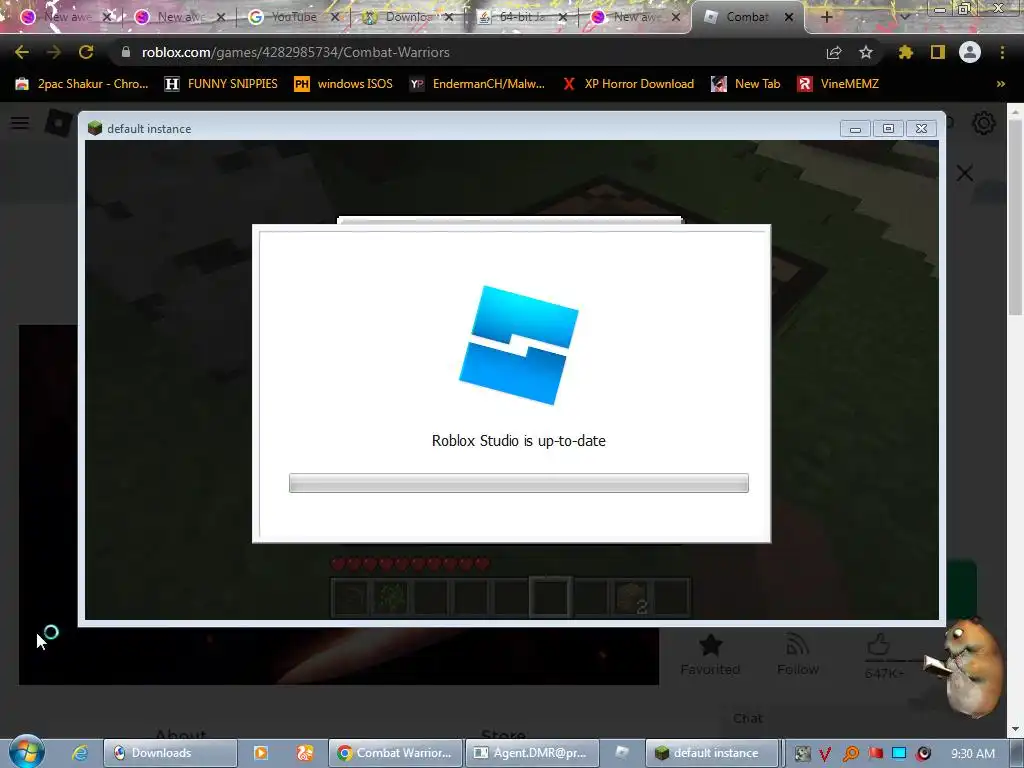Click the Roblox Studio progress bar
Image resolution: width=1024 pixels, height=768 pixels.
[519, 483]
